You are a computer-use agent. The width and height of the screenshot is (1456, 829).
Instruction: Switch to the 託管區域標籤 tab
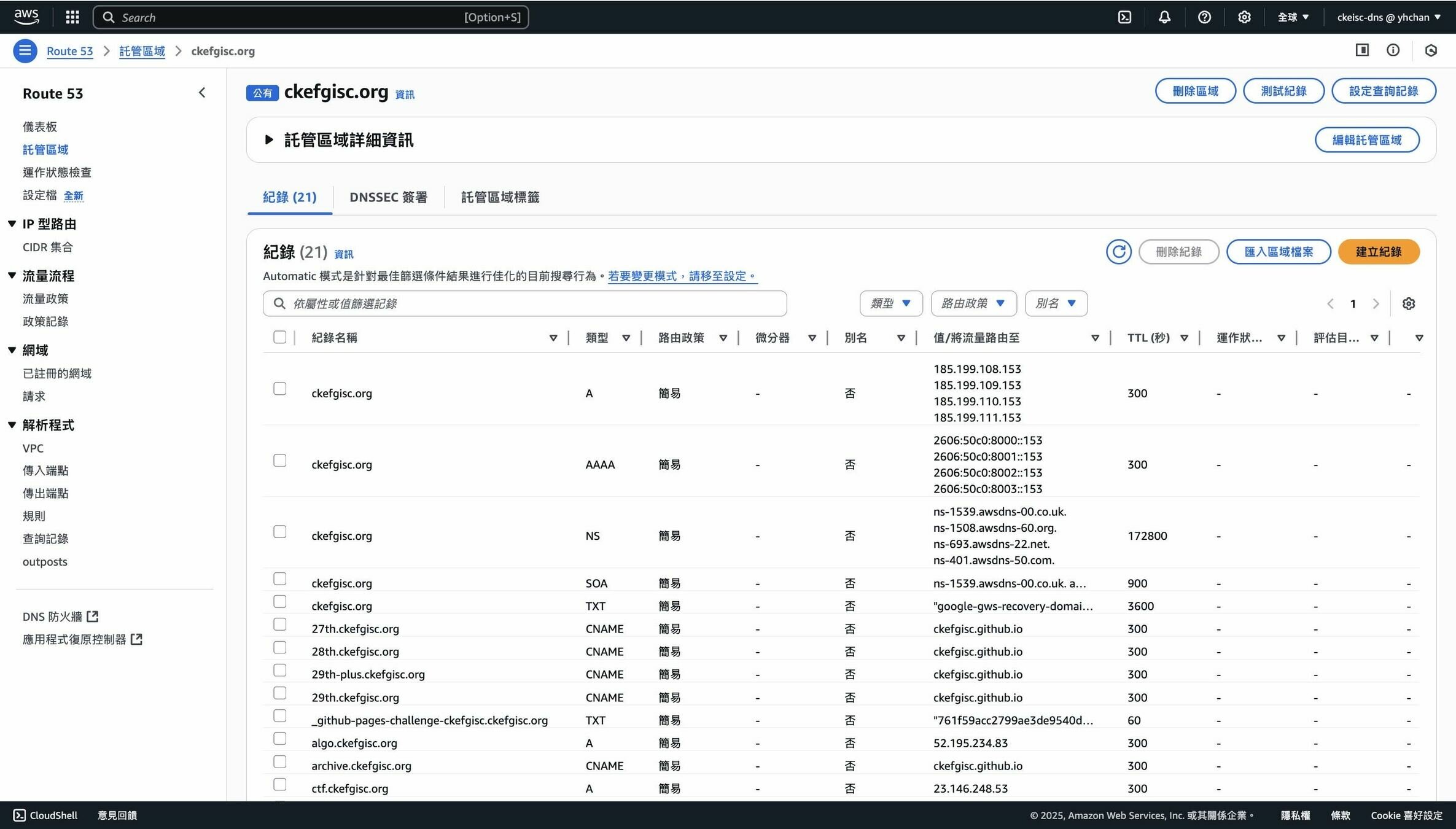point(500,197)
